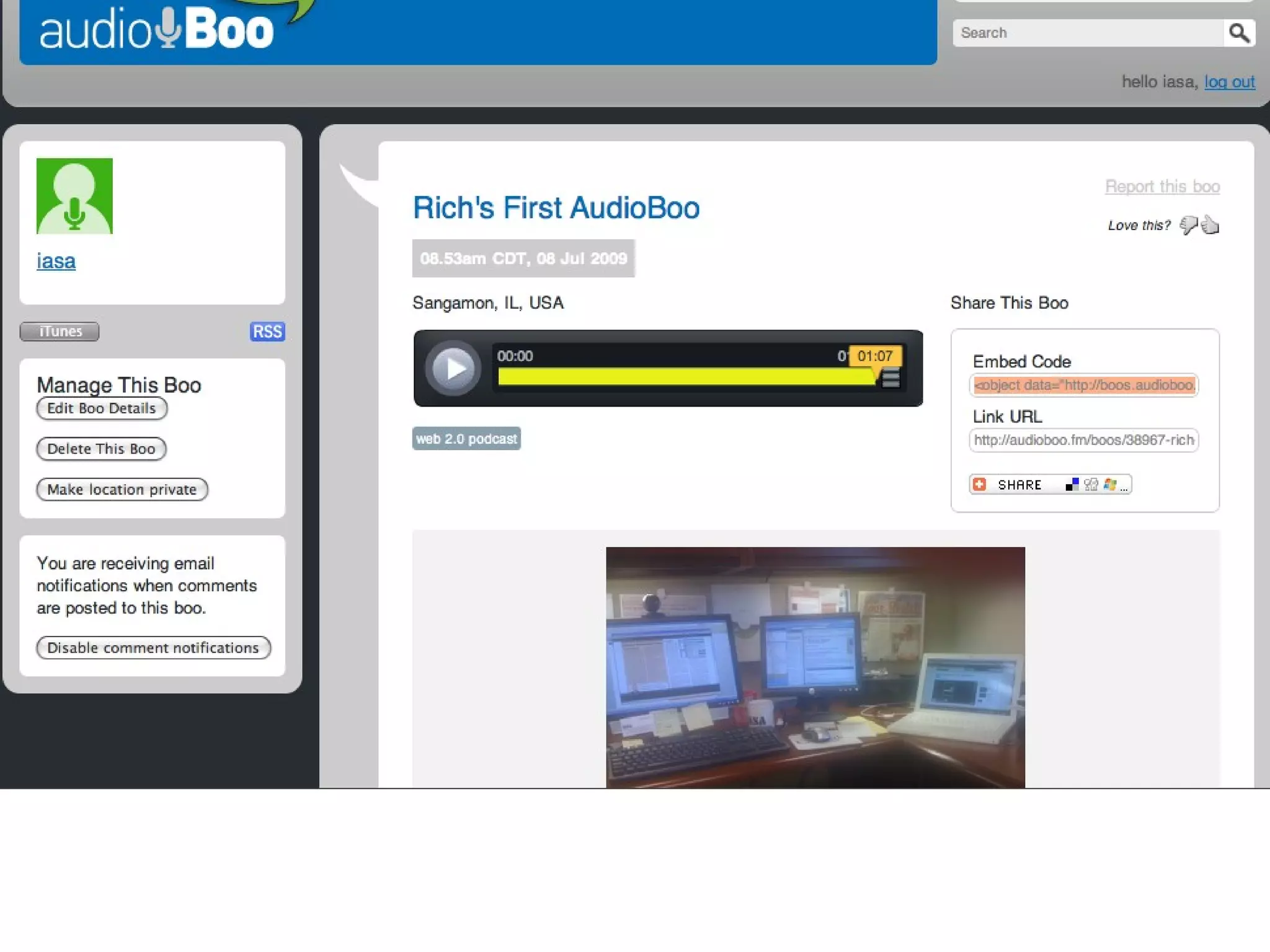Click the green iasa avatar image

[x=74, y=196]
